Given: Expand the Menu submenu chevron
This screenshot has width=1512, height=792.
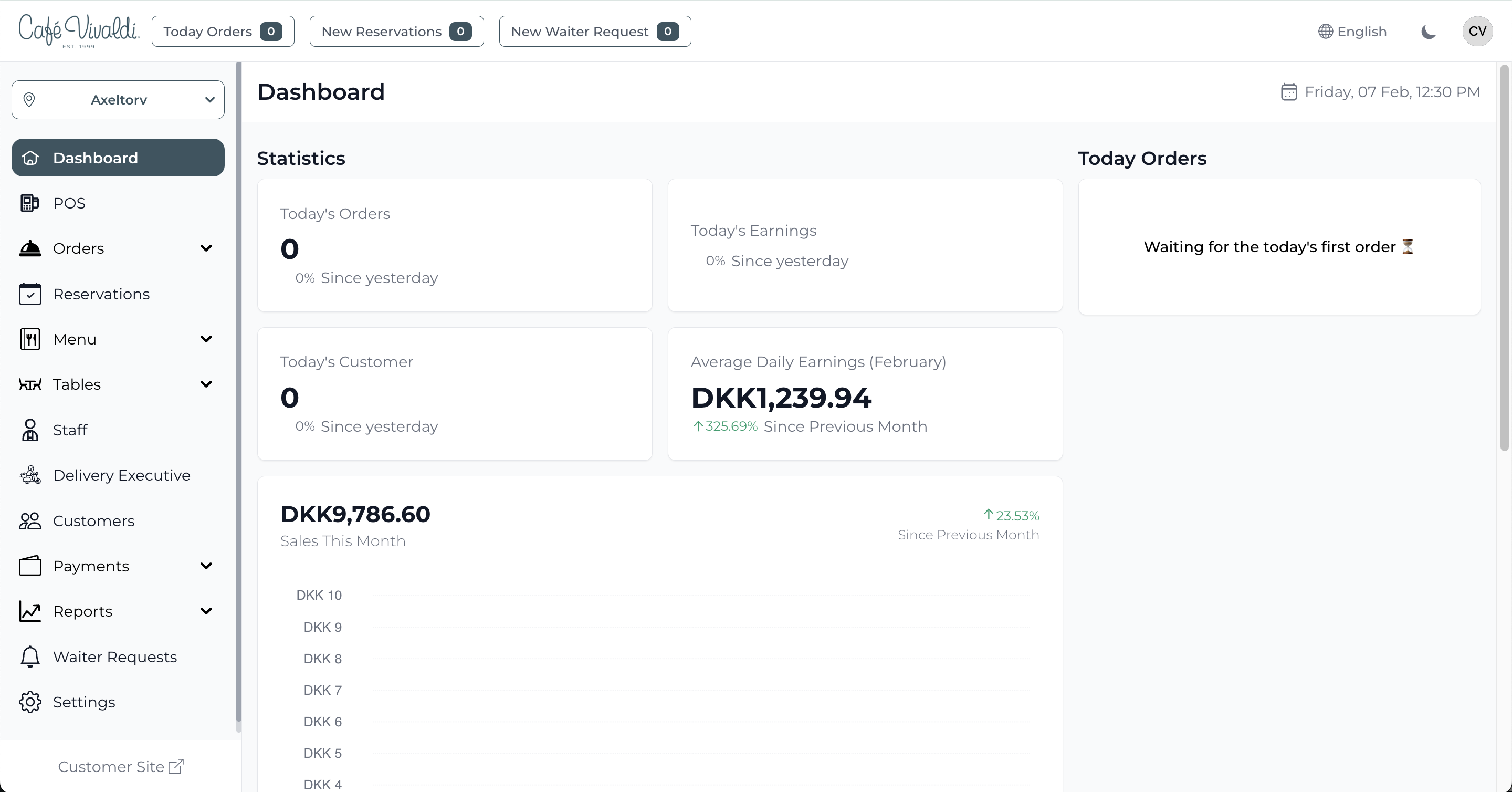Looking at the screenshot, I should tap(206, 339).
